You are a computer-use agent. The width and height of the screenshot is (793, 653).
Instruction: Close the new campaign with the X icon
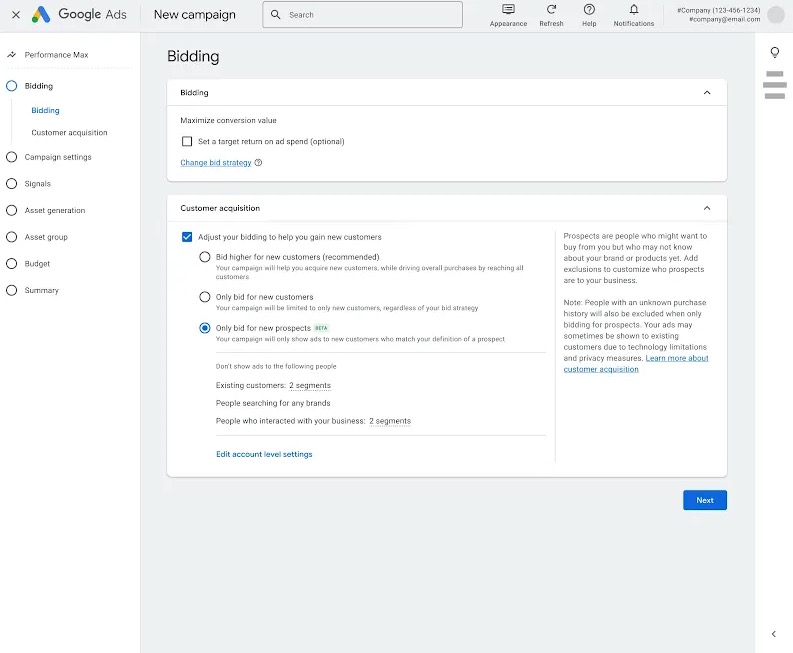point(16,15)
